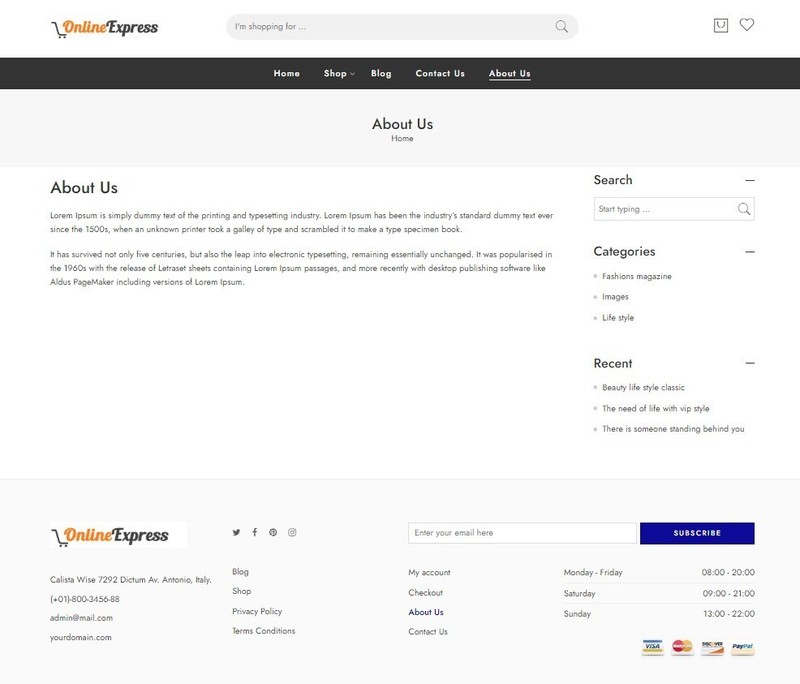Open the Twitter social icon in footer
800x684 pixels.
pos(236,533)
